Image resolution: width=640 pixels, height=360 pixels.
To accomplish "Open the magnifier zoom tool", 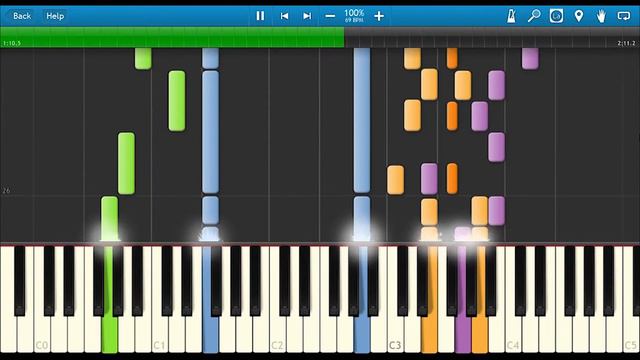I will point(533,16).
